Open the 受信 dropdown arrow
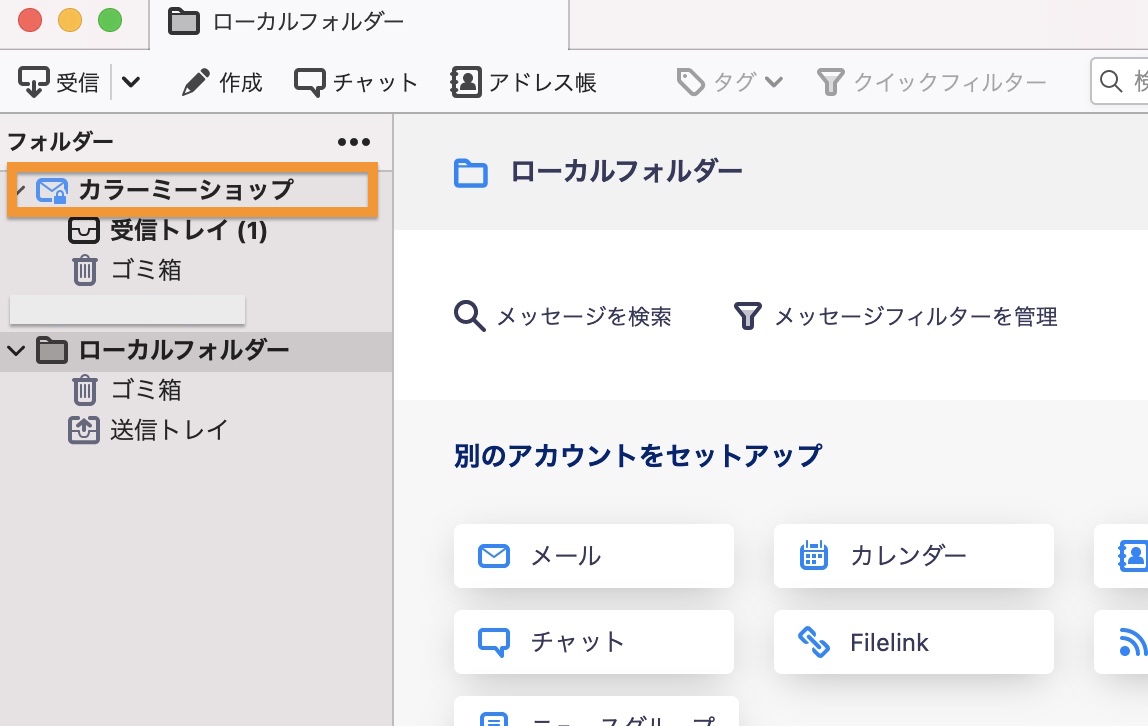1148x726 pixels. click(130, 81)
